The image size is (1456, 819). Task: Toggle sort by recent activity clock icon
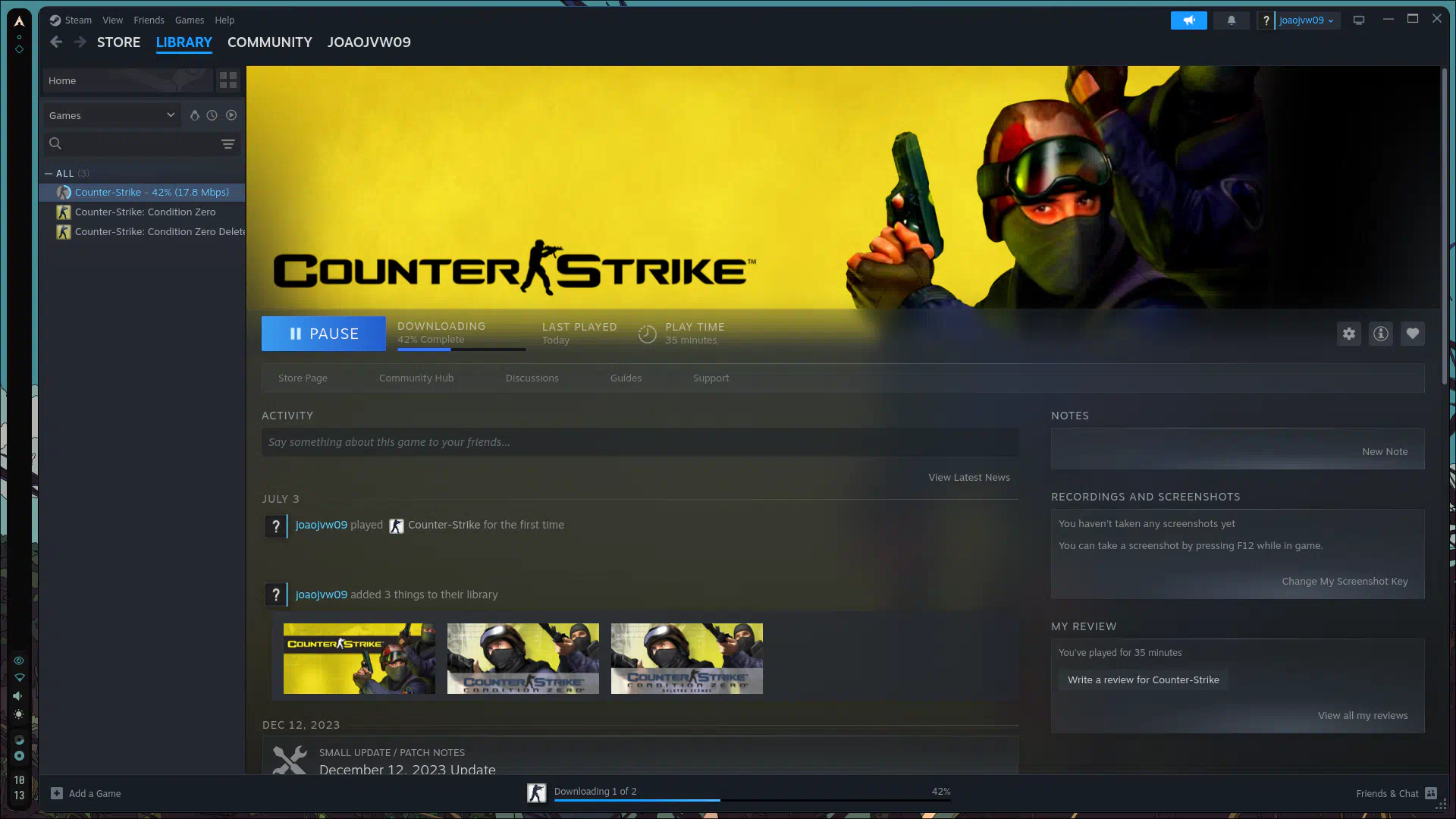pos(212,115)
